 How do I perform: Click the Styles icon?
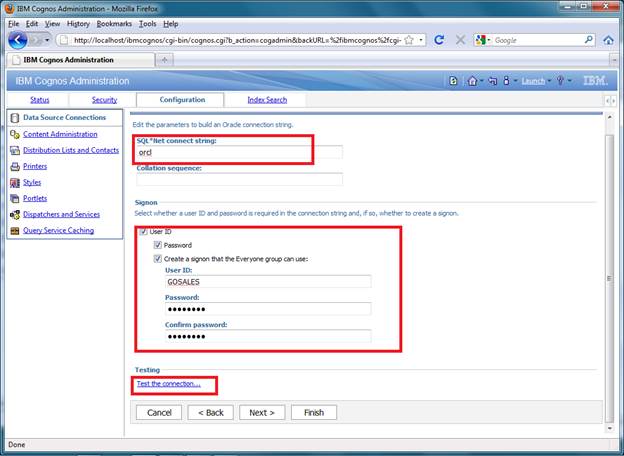pos(15,183)
